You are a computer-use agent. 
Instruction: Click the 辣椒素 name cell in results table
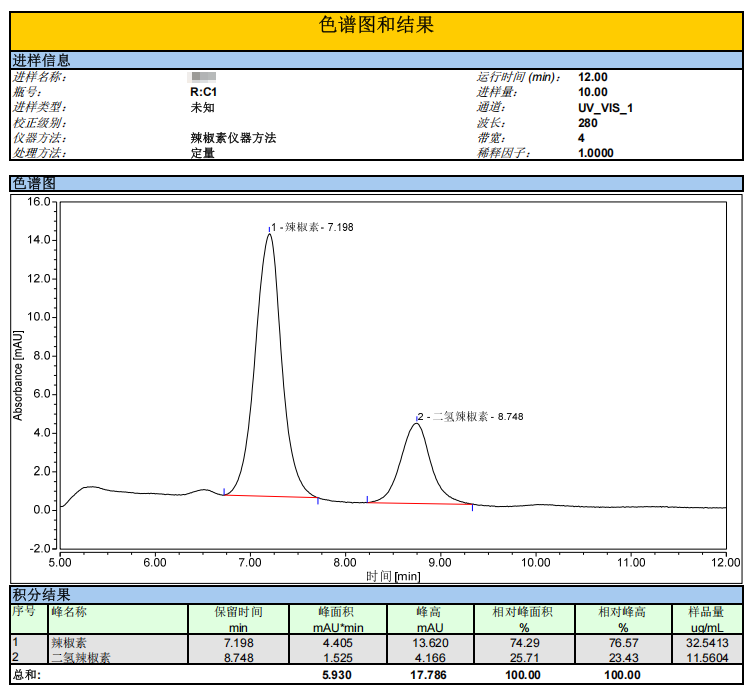point(70,642)
